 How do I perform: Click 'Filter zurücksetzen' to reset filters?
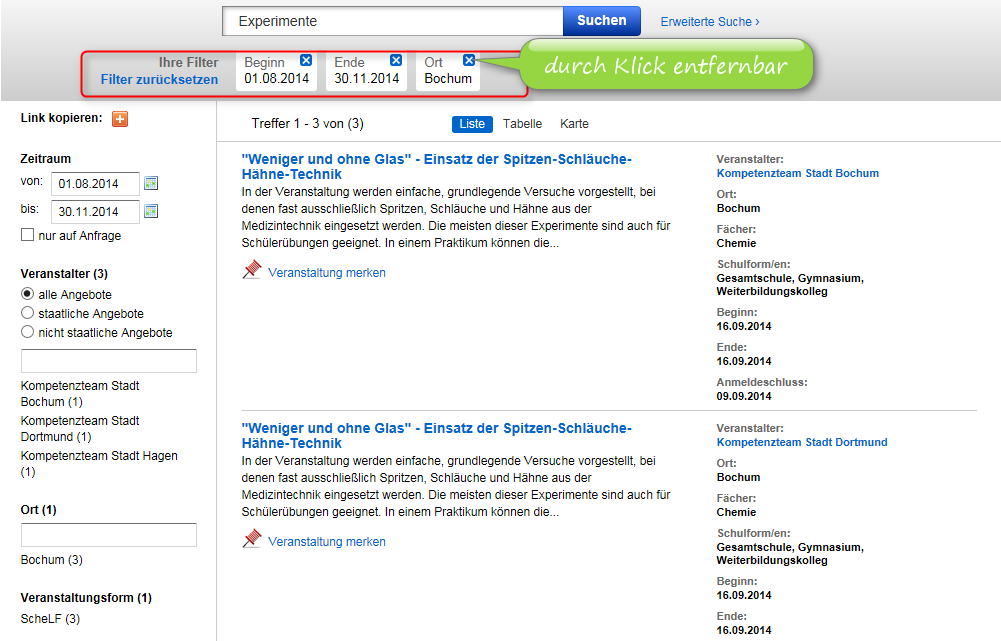pyautogui.click(x=159, y=79)
